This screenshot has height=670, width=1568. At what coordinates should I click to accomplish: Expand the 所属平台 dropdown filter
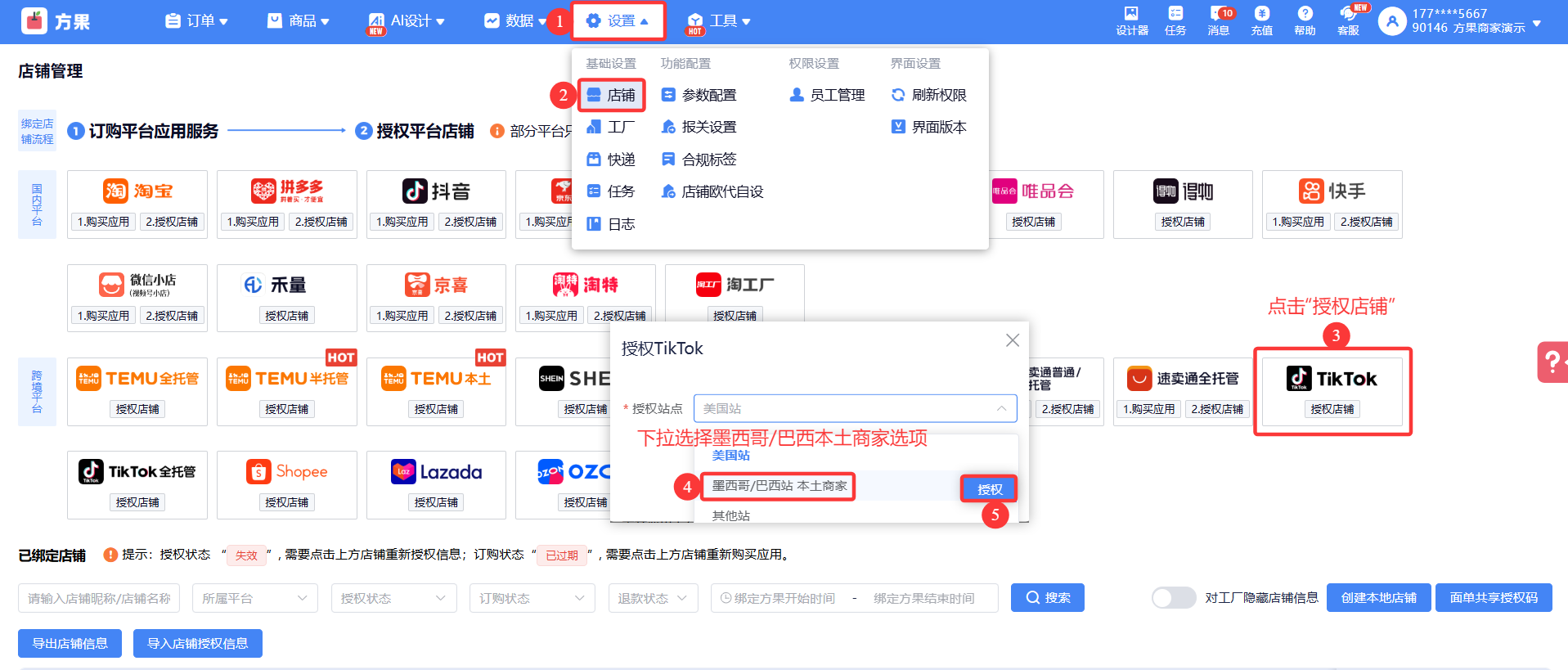pyautogui.click(x=254, y=598)
